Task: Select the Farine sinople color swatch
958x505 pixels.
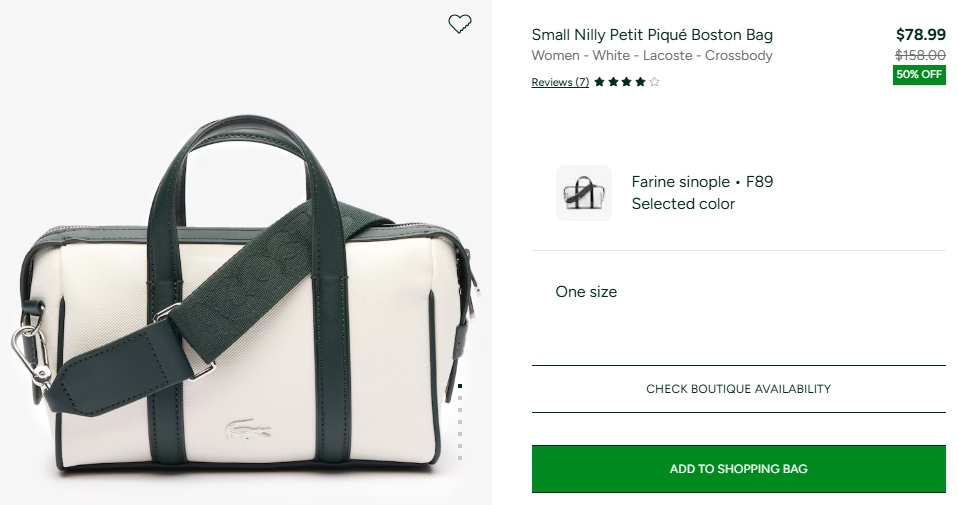Action: pyautogui.click(x=584, y=193)
